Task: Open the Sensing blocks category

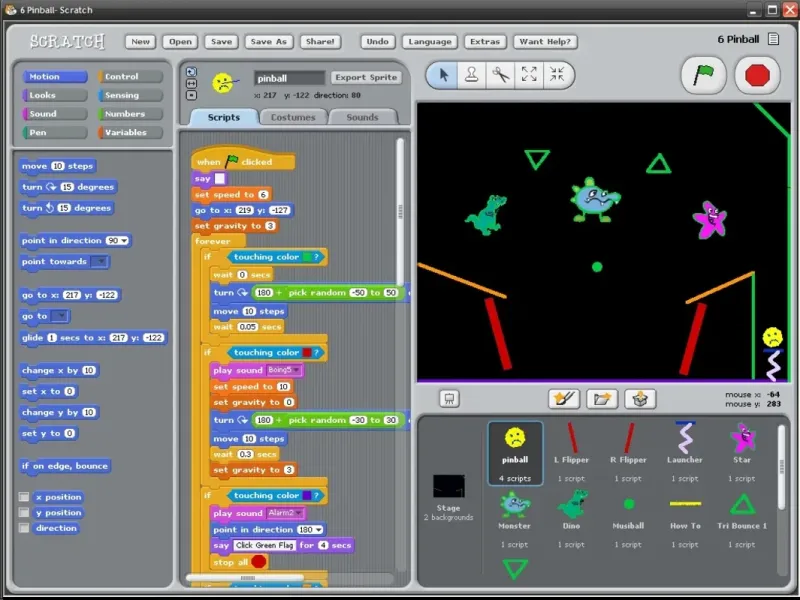Action: point(131,95)
